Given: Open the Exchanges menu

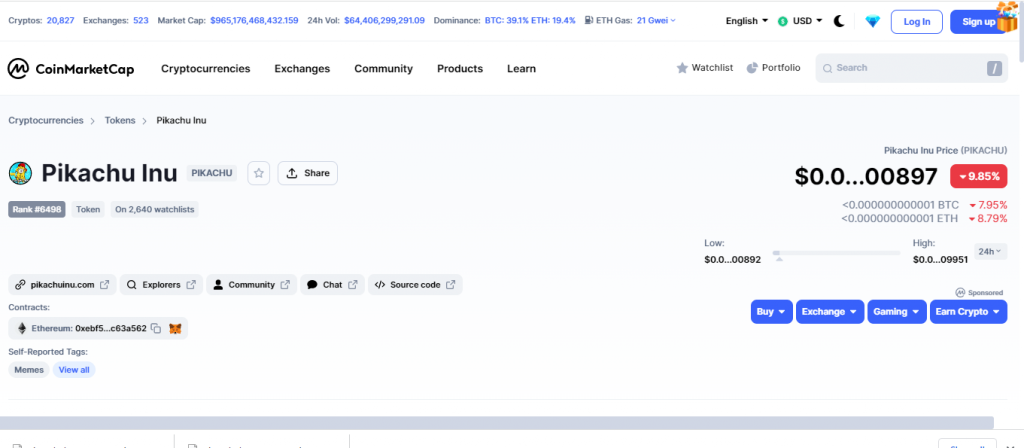Looking at the screenshot, I should coord(302,69).
